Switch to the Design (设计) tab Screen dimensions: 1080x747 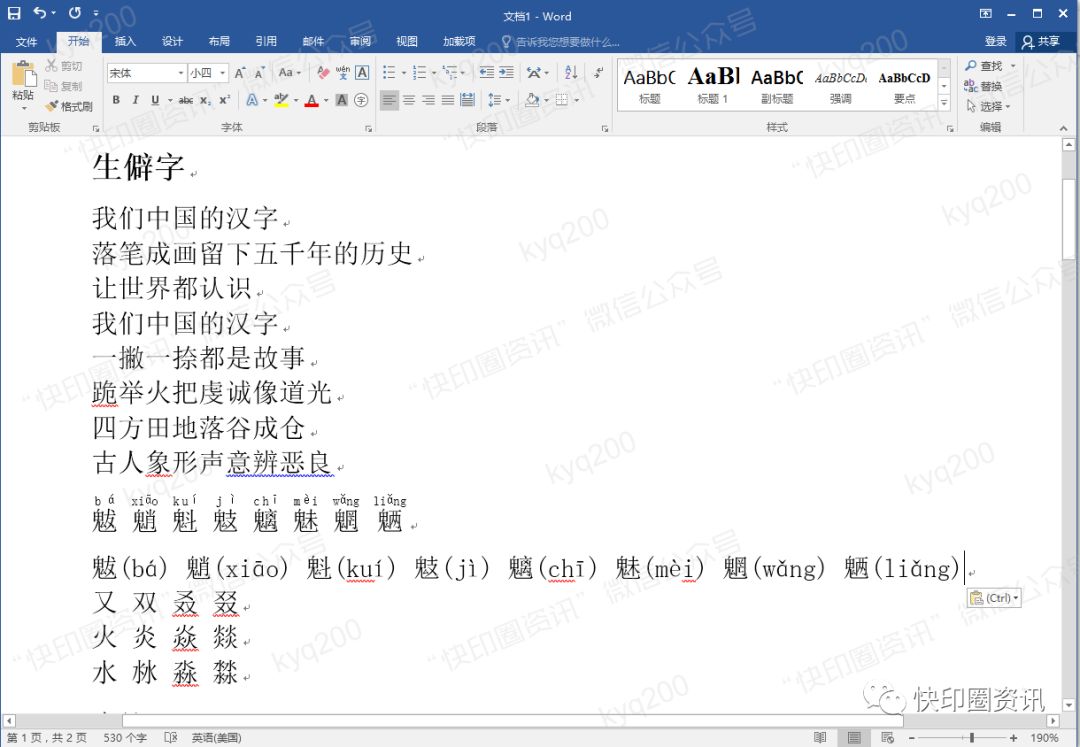pos(172,41)
